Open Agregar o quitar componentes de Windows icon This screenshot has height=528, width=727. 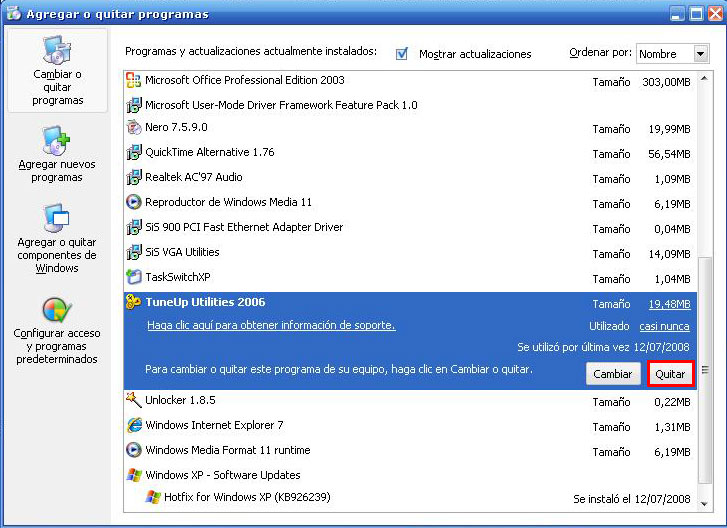click(57, 218)
